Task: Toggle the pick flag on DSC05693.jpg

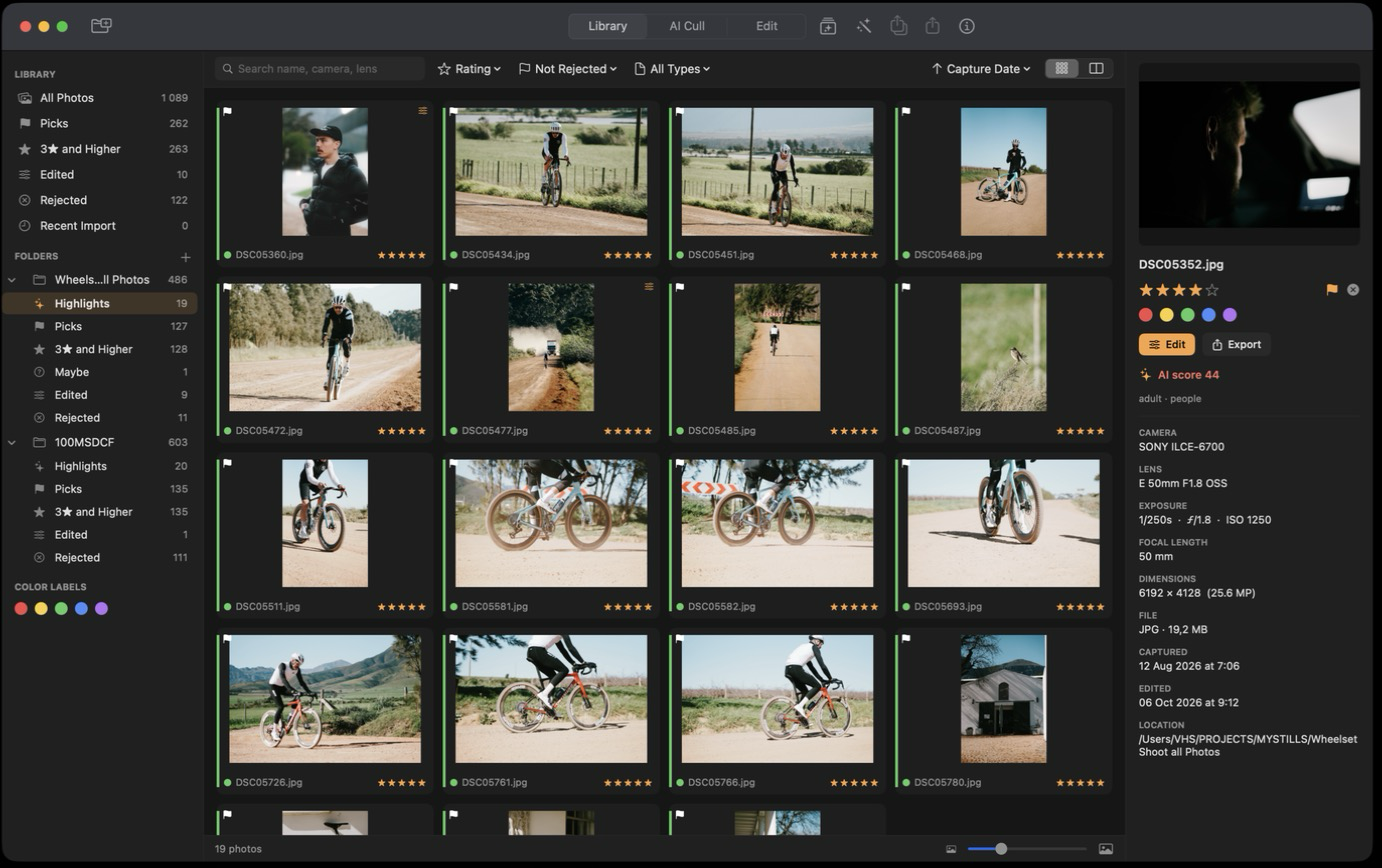Action: pyautogui.click(x=906, y=463)
